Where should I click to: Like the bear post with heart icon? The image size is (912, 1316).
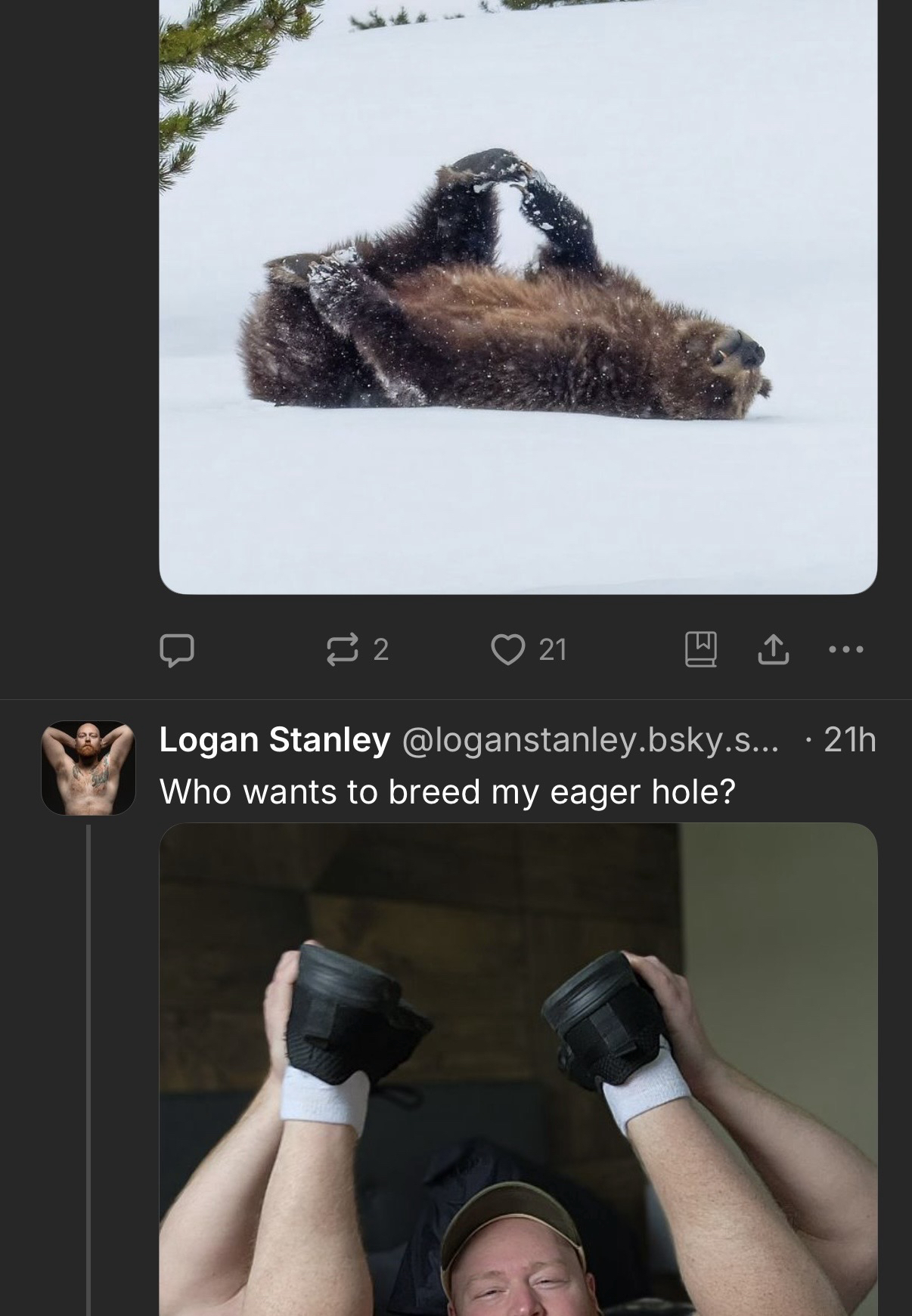click(507, 649)
